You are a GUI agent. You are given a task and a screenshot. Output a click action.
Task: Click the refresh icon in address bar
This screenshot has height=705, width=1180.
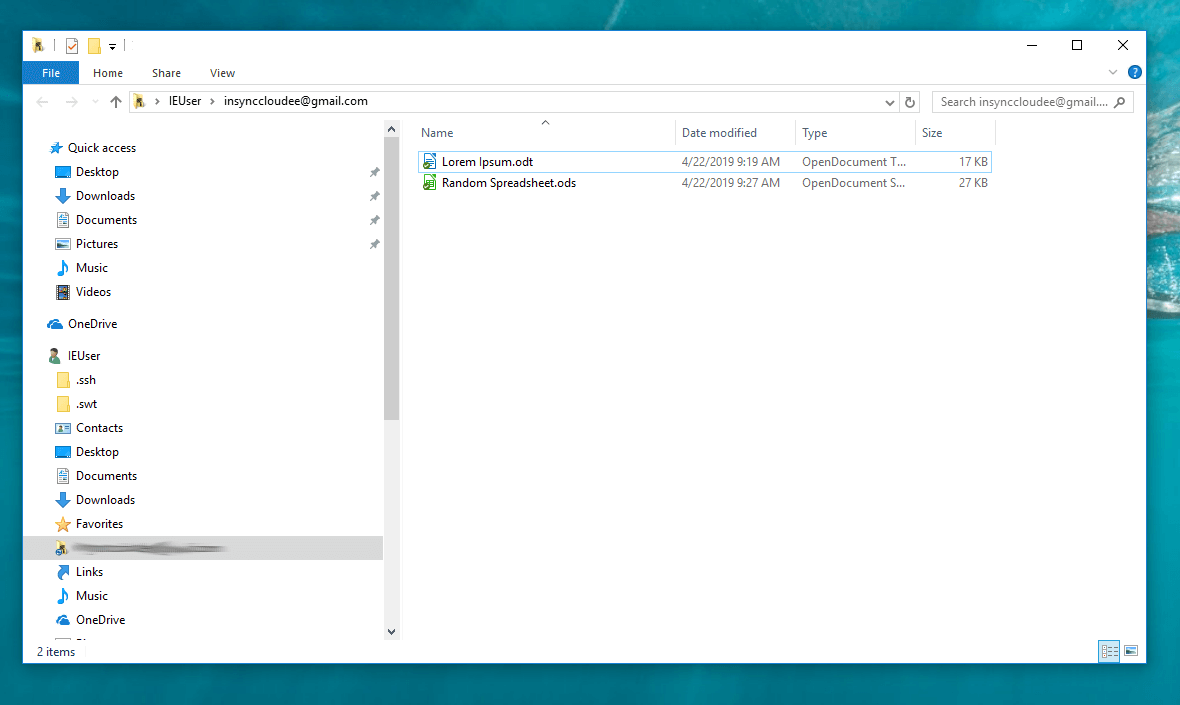coord(910,102)
